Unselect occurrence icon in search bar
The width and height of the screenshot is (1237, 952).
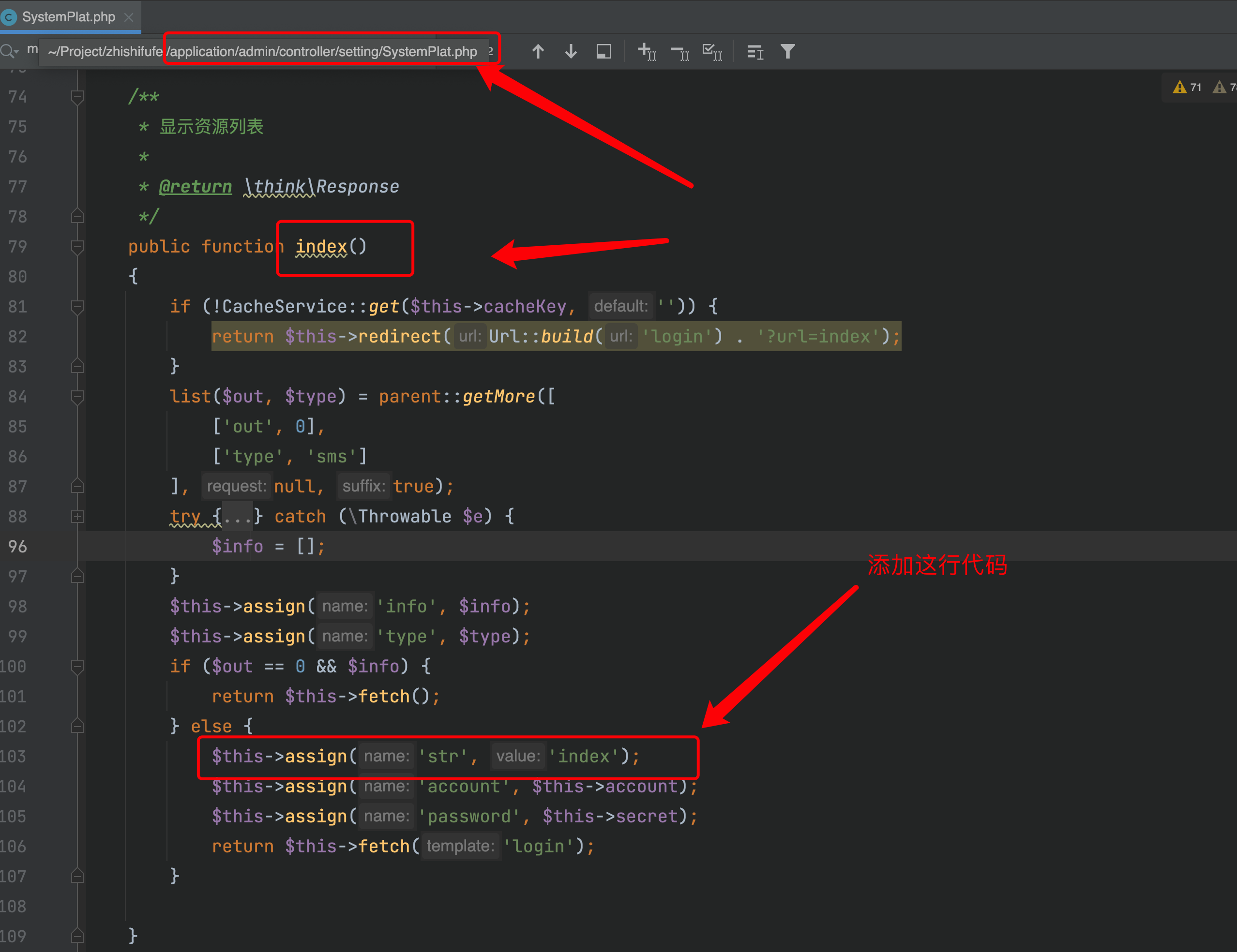coord(679,53)
